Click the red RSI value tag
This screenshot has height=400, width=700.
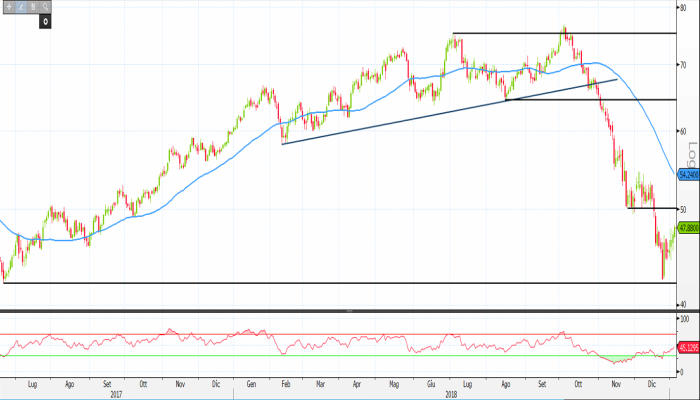tap(687, 347)
